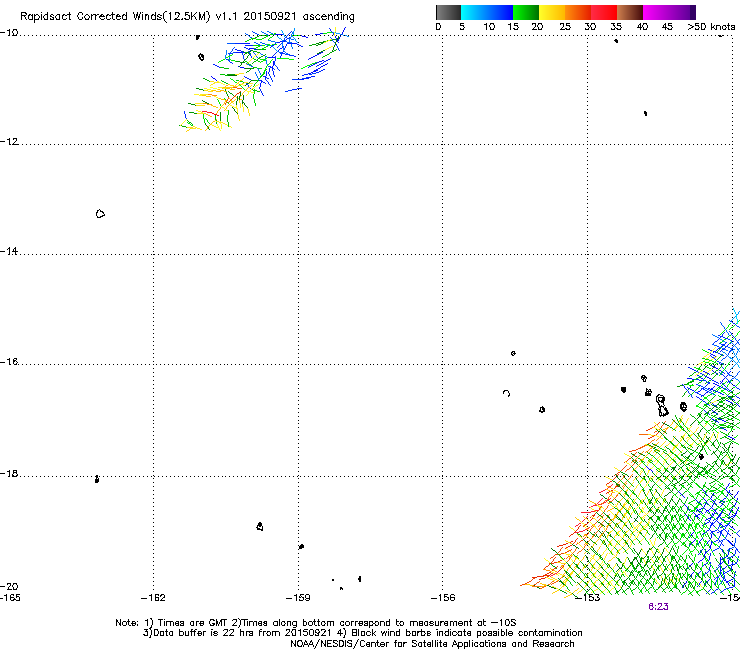740x650 pixels.
Task: Click the purple 6:23 swath time label
Action: pos(658,607)
